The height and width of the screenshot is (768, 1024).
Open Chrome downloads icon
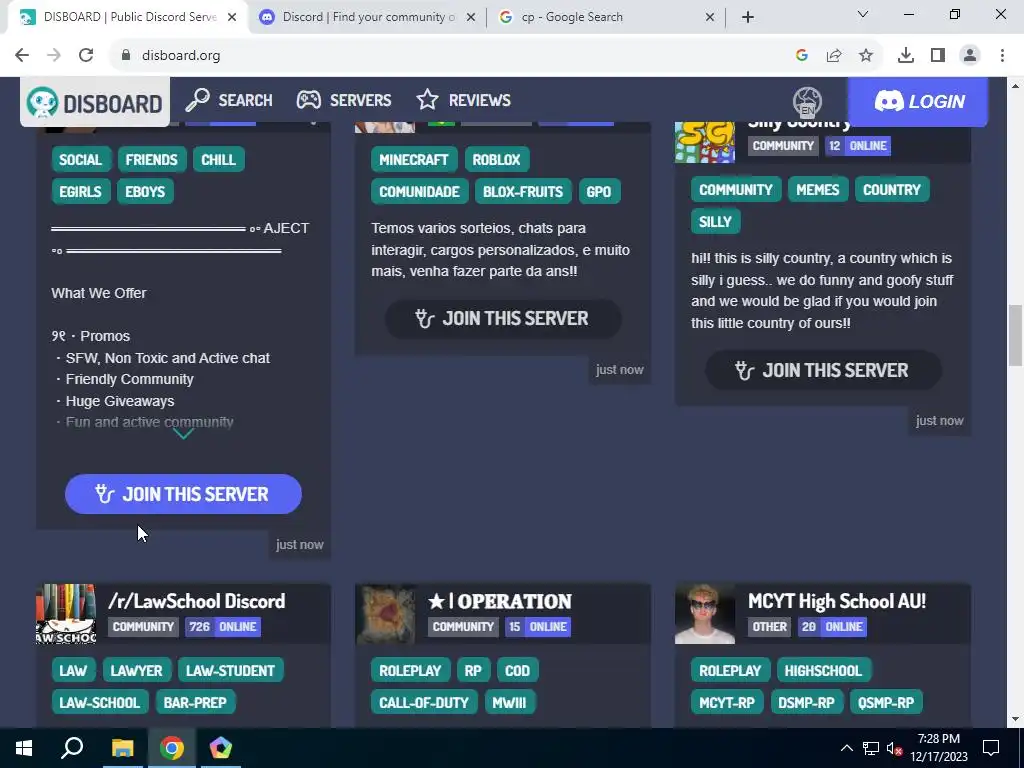(x=906, y=56)
